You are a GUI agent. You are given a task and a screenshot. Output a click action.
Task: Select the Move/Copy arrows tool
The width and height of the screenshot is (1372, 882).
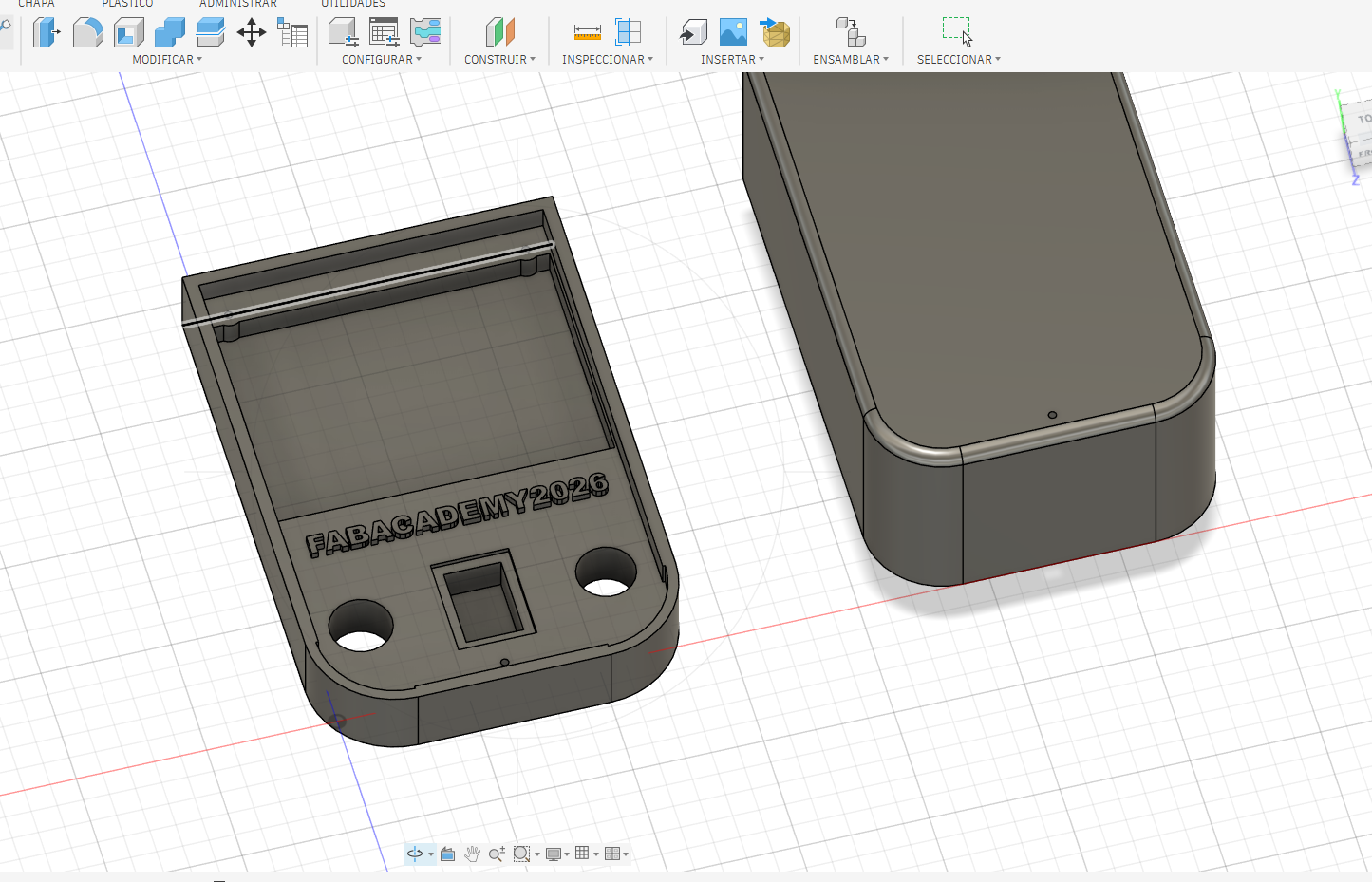(x=252, y=32)
